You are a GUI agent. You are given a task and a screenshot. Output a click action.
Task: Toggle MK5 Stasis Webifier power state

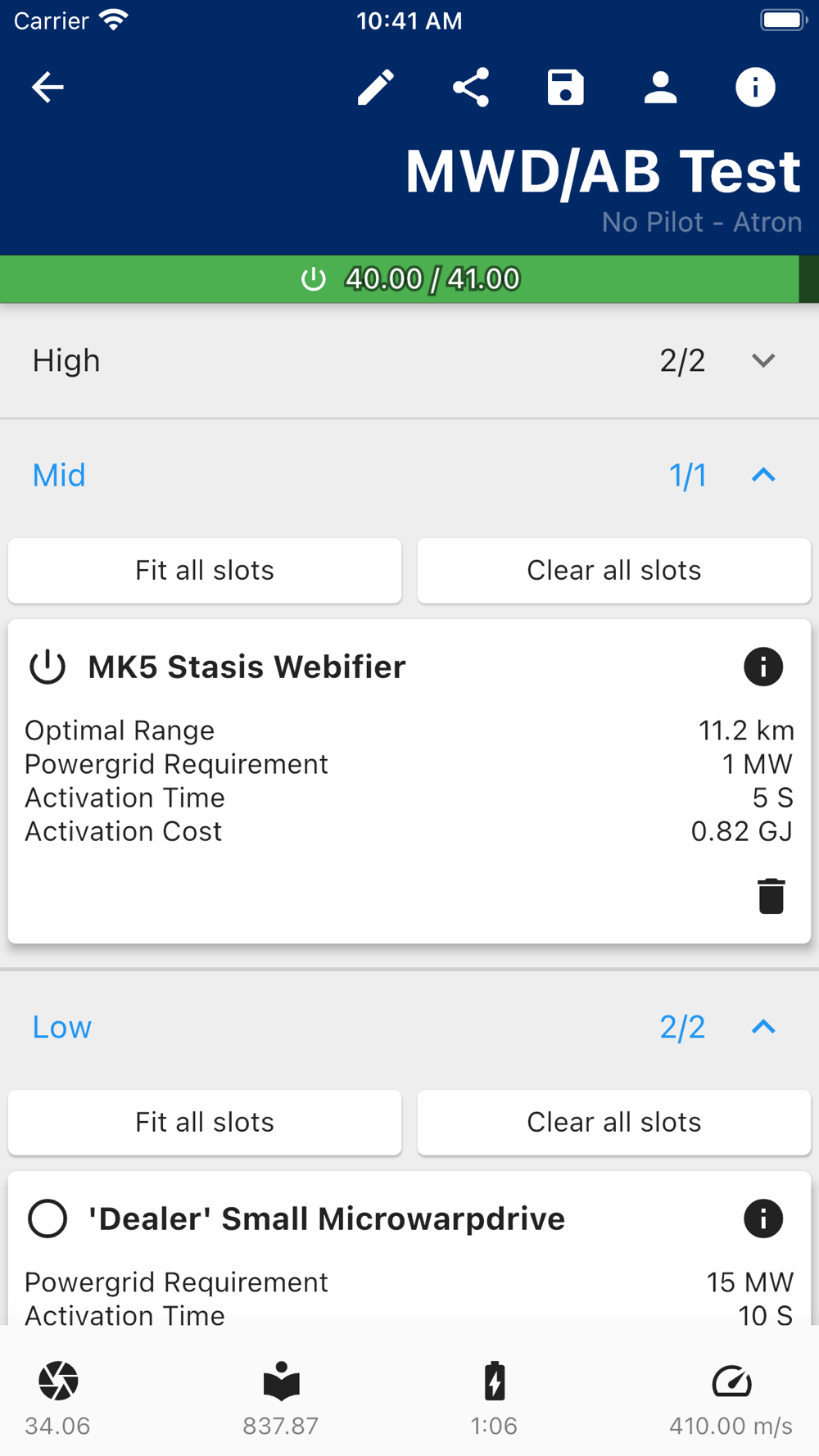[x=48, y=667]
